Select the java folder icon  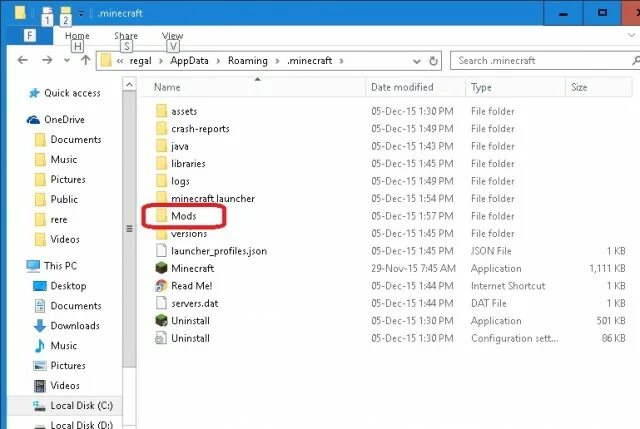pyautogui.click(x=162, y=146)
